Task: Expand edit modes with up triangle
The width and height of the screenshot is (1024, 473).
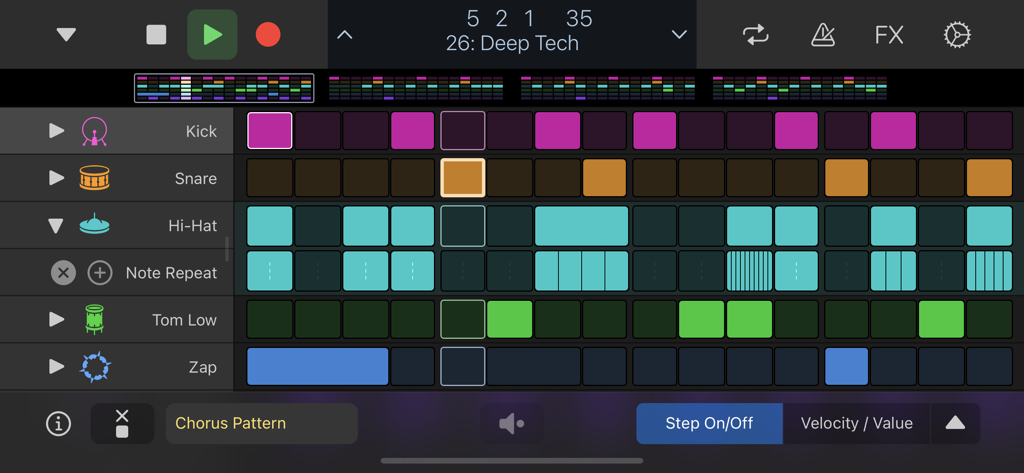Action: coord(955,423)
